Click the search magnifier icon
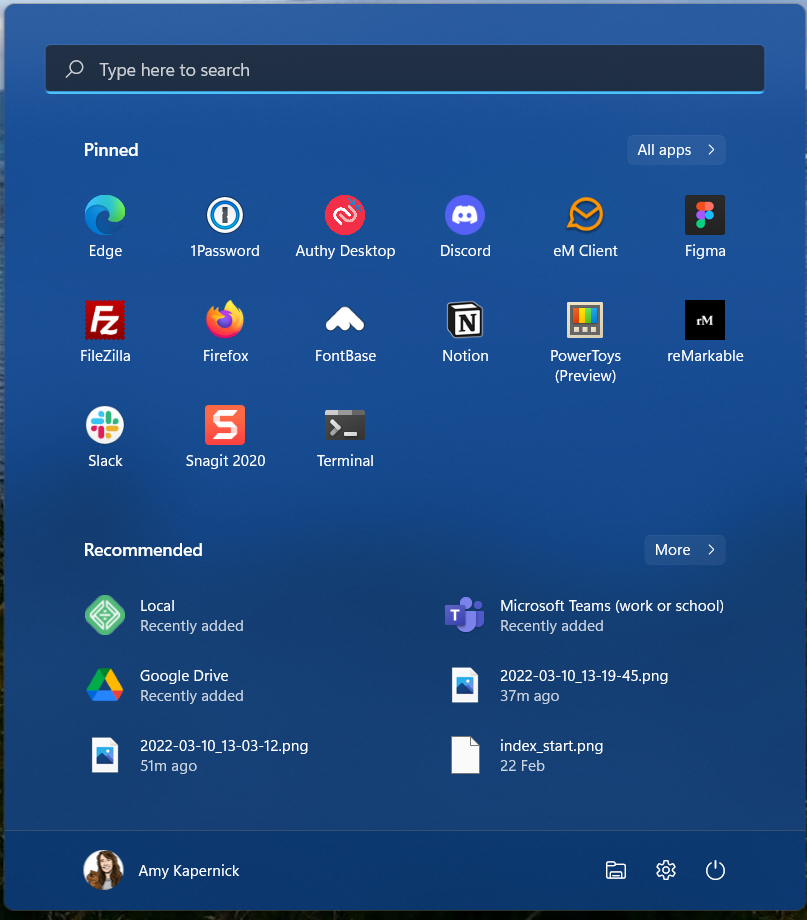Image resolution: width=807 pixels, height=920 pixels. 75,69
